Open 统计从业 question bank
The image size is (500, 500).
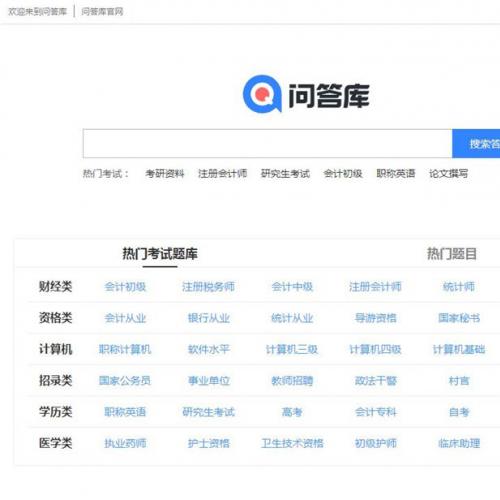coord(292,318)
